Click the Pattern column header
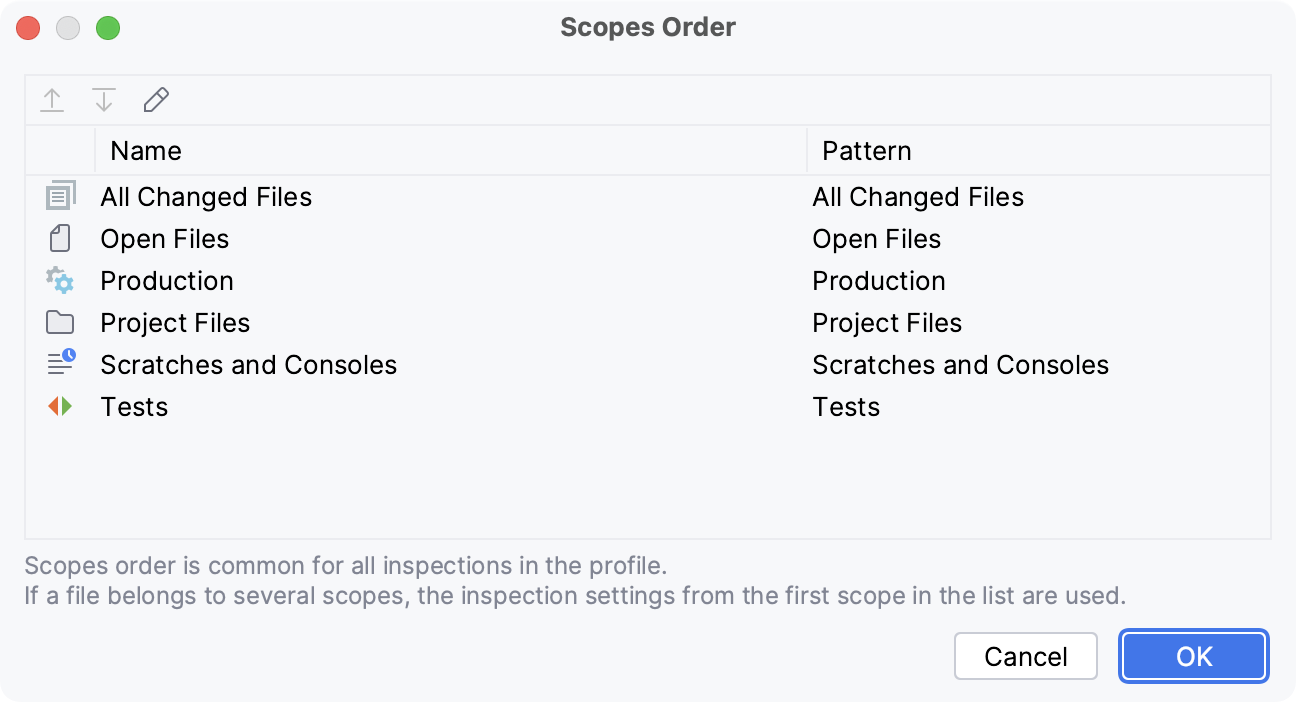The width and height of the screenshot is (1296, 702). [866, 150]
